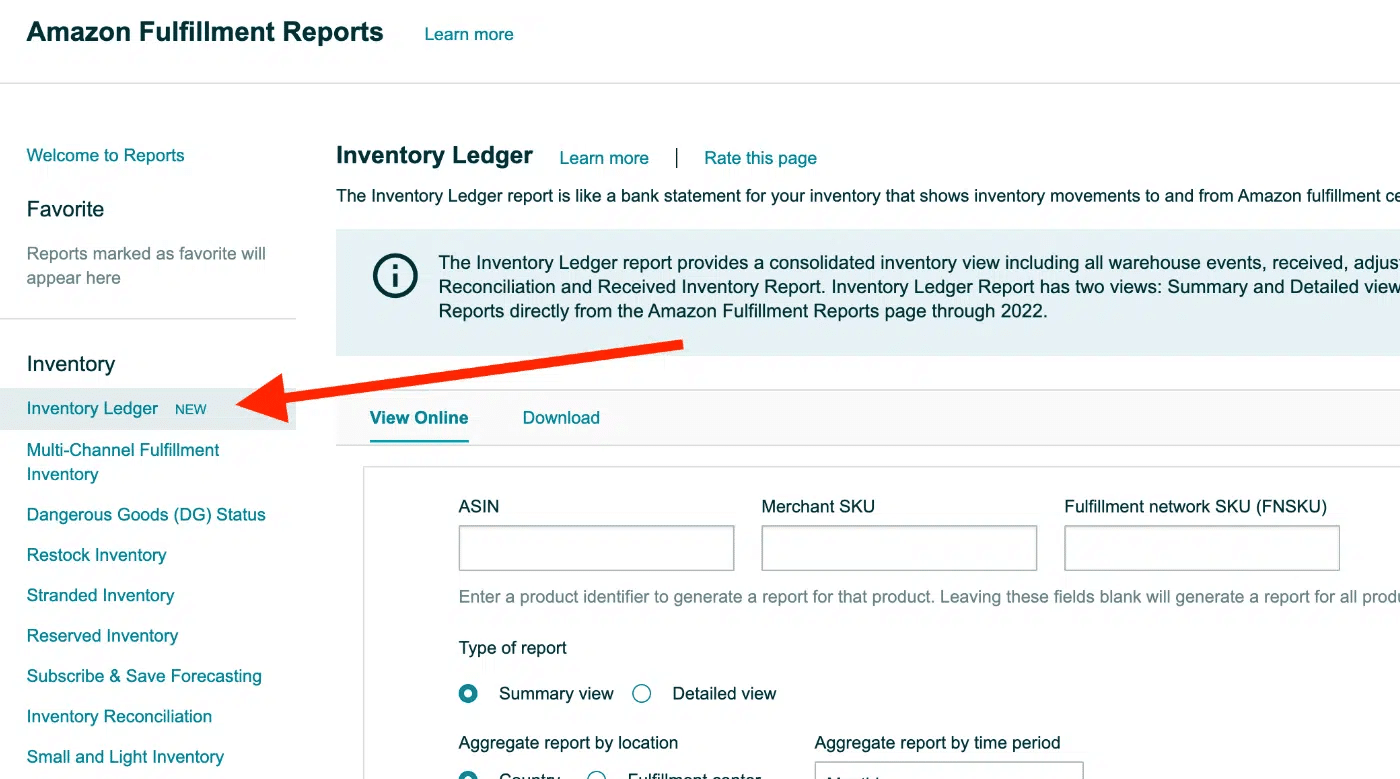Image resolution: width=1400 pixels, height=779 pixels.
Task: Click the info icon in the blue banner
Action: [x=394, y=275]
